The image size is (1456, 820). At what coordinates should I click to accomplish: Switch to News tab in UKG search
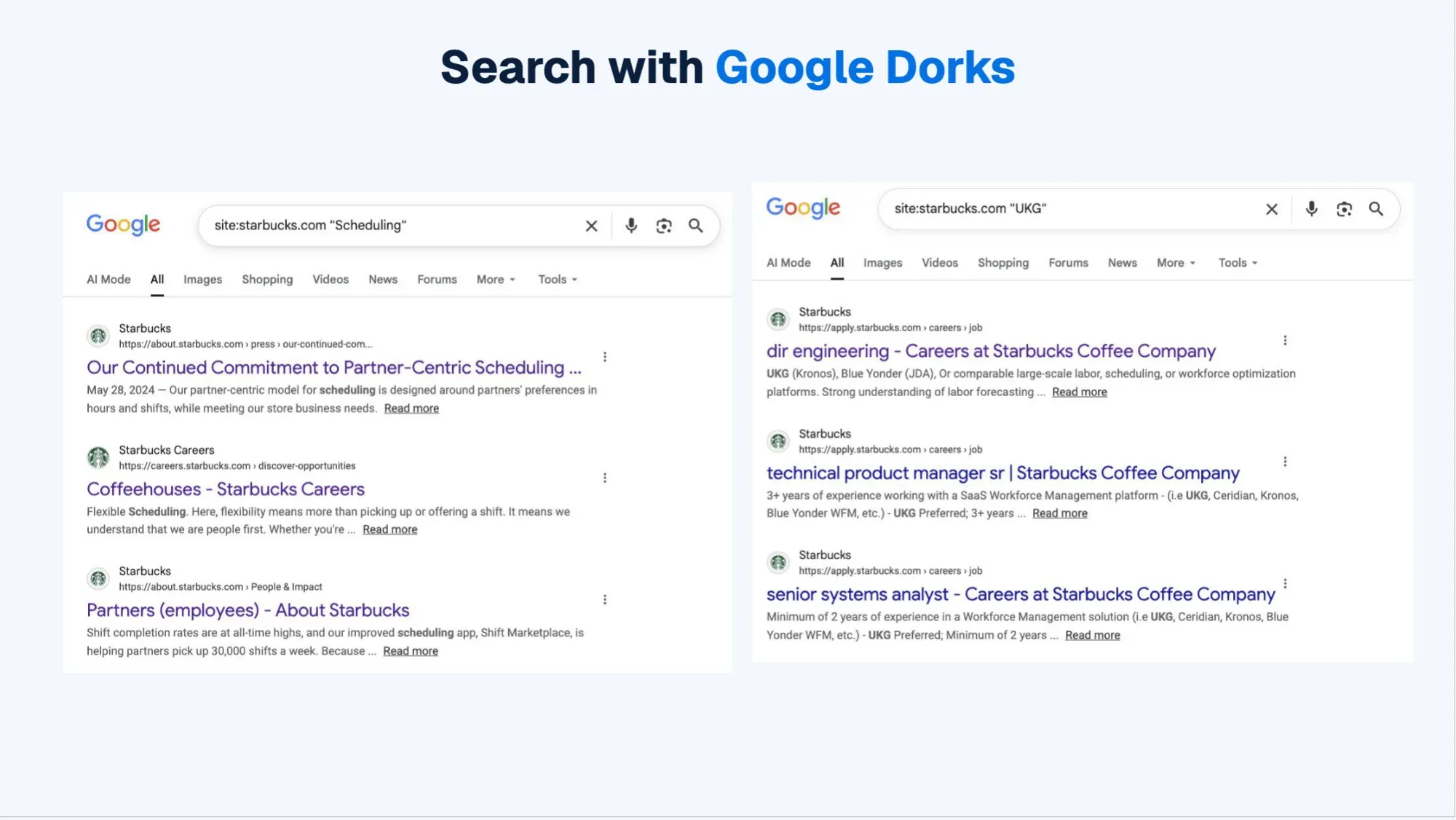point(1122,263)
